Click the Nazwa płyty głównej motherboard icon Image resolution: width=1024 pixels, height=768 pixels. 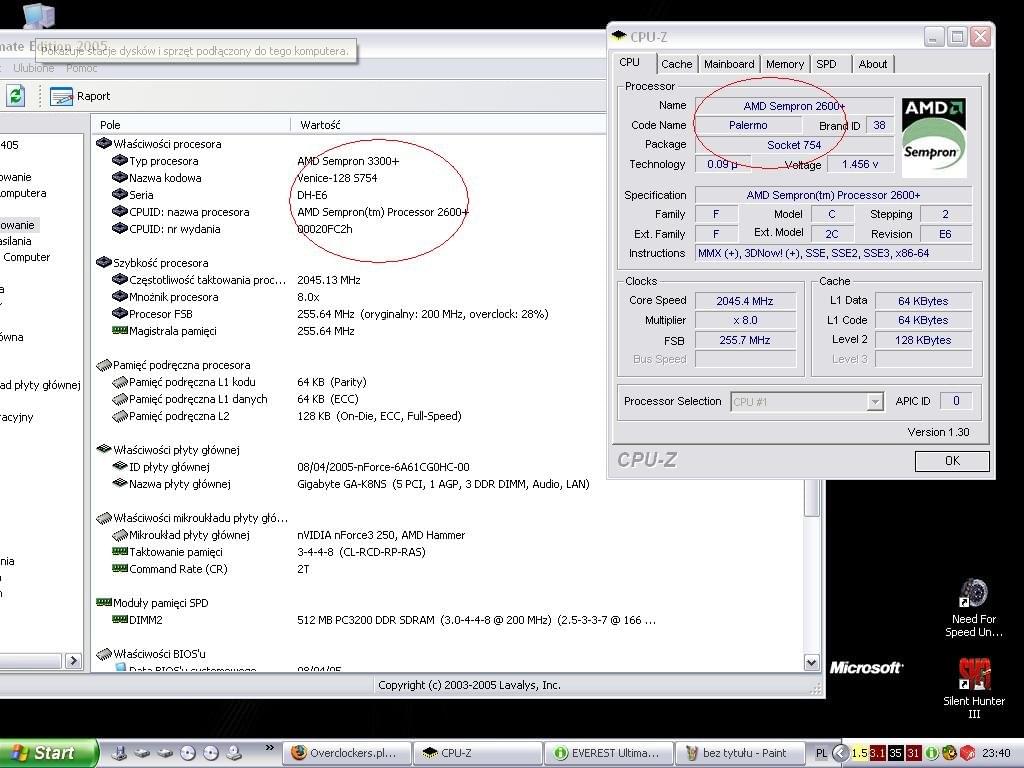(x=120, y=484)
